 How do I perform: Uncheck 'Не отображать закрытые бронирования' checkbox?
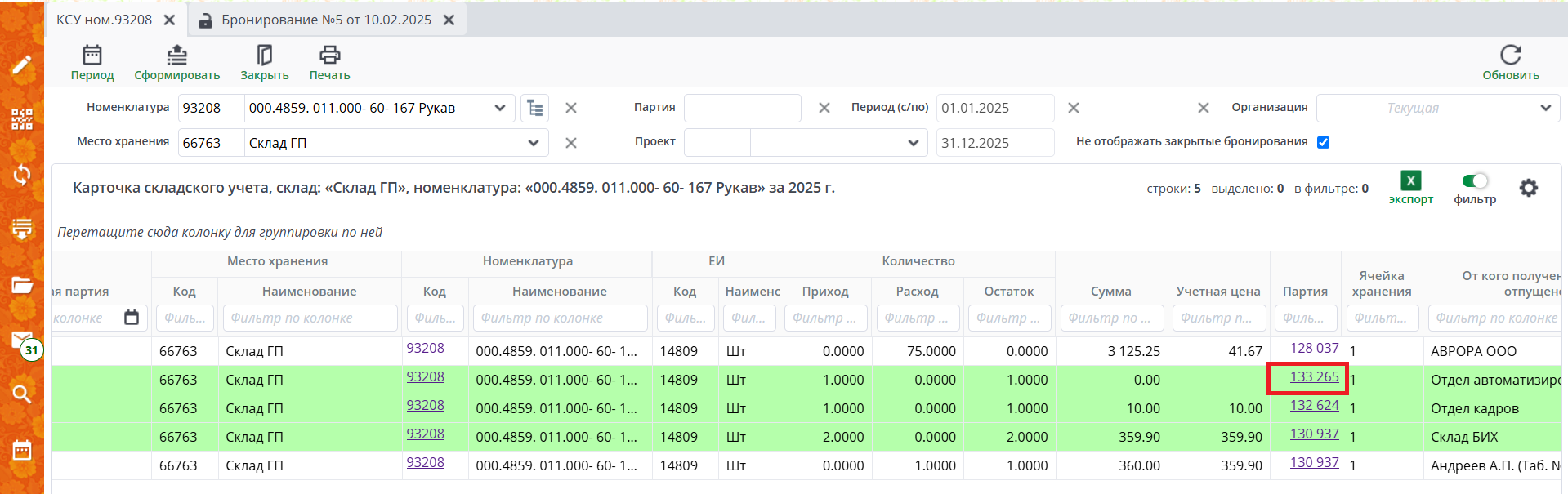click(1323, 142)
